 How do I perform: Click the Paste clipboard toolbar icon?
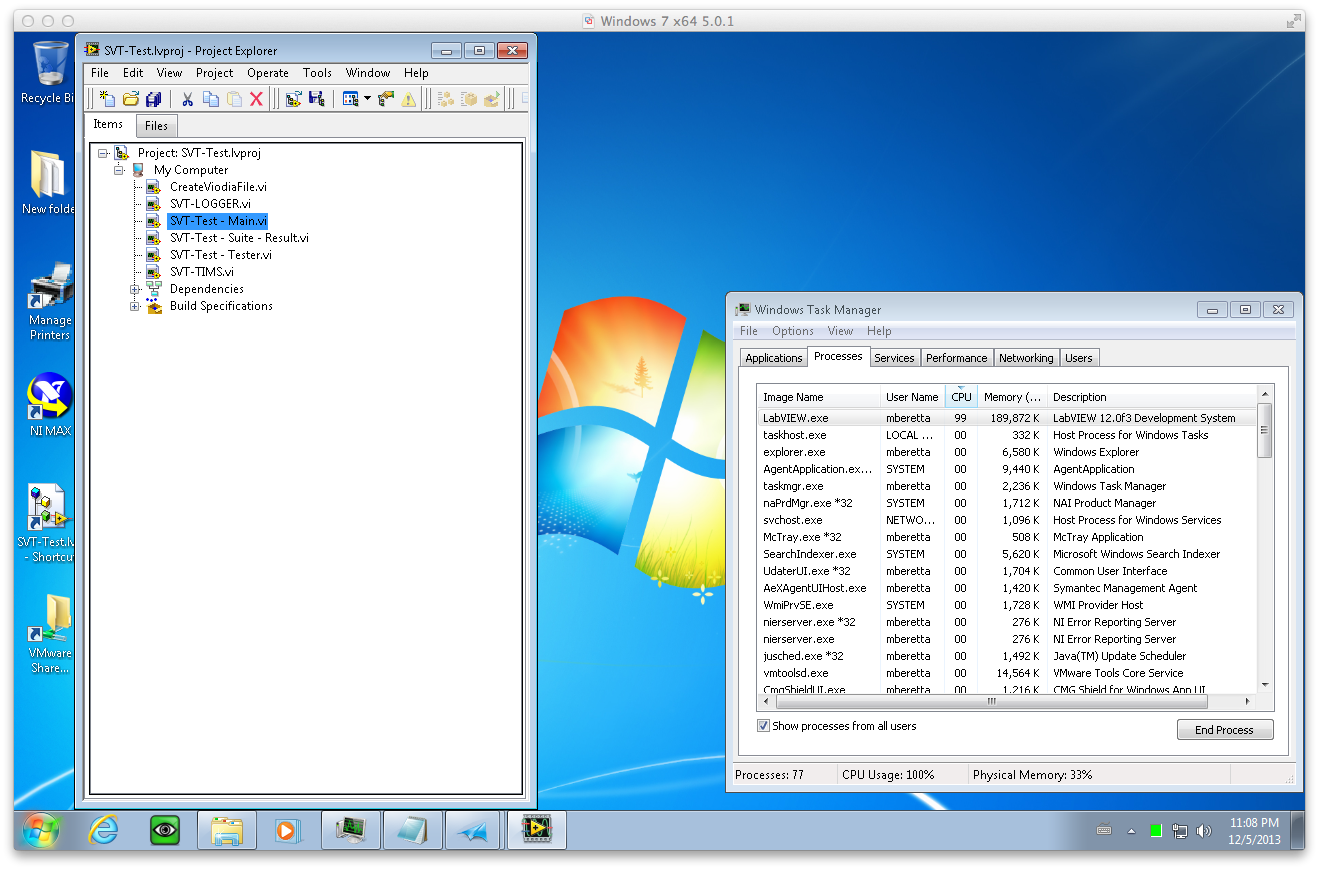point(233,98)
